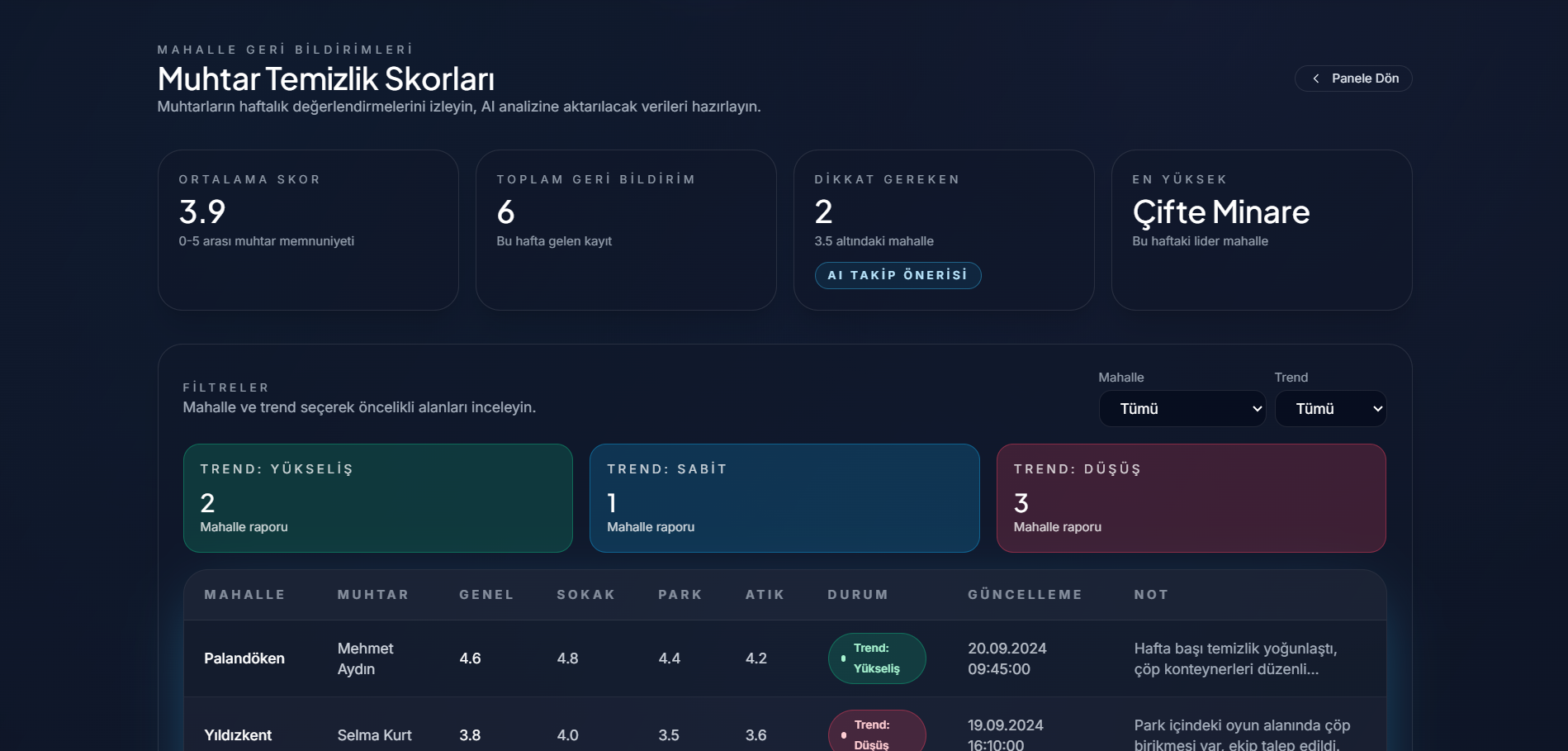Click the Yıldızkent row name

pos(238,735)
